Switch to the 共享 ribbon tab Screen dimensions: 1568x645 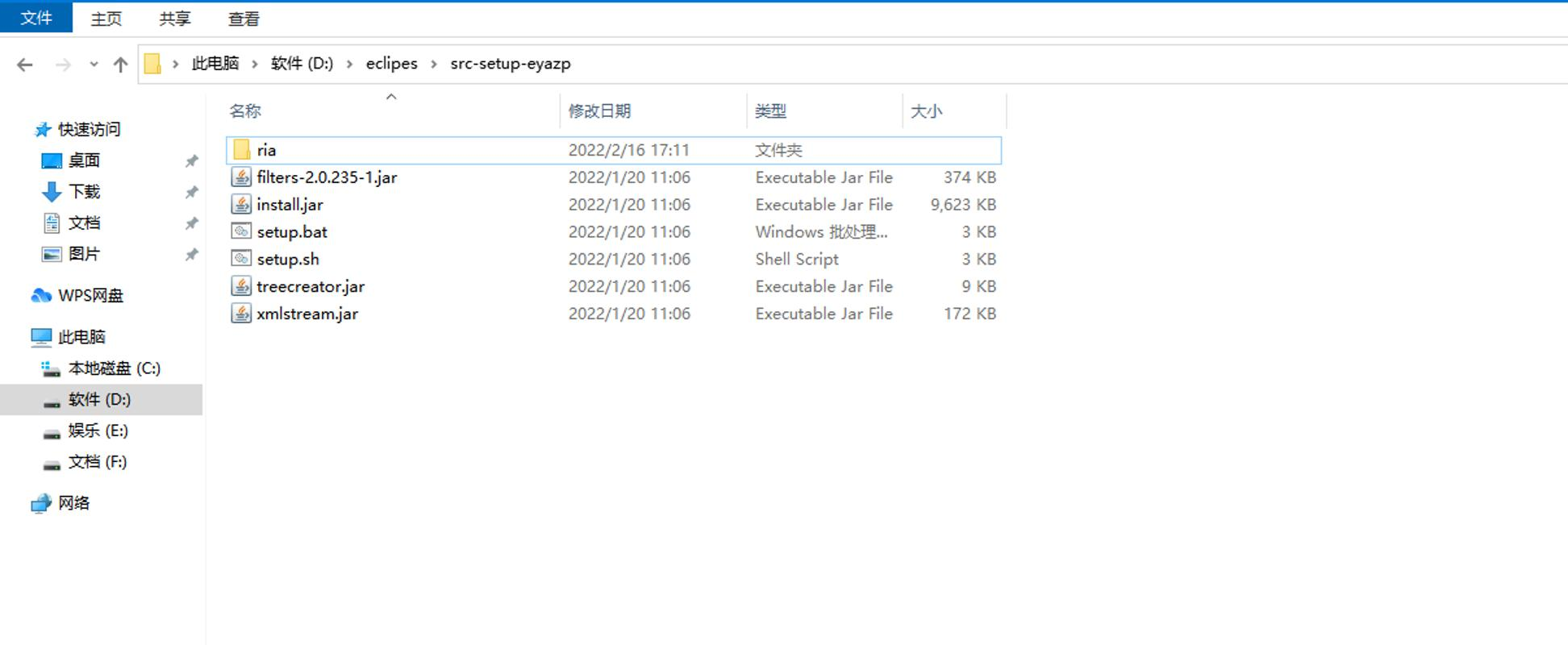(174, 19)
